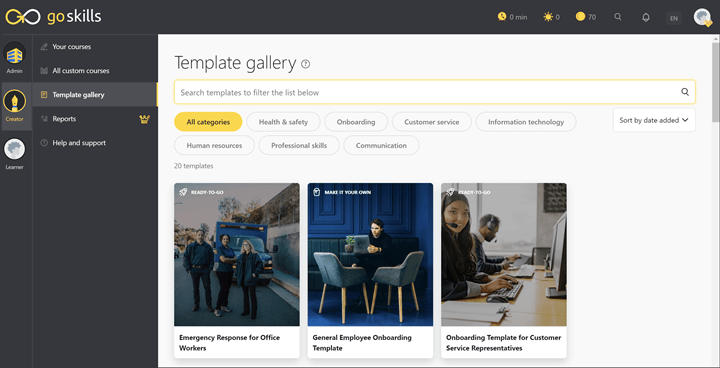Filter by Communication category
This screenshot has width=720, height=368.
tap(381, 145)
